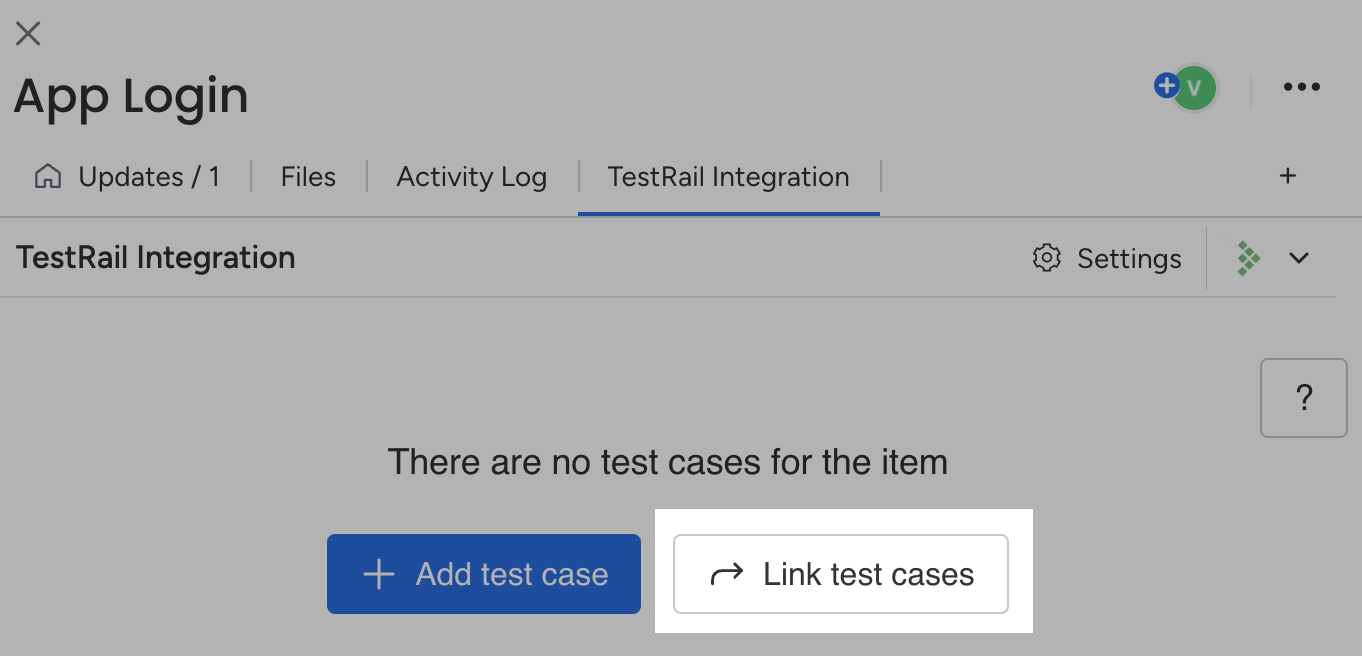This screenshot has height=656, width=1362.
Task: Click the blue plus invite subscriber icon
Action: [x=1166, y=85]
